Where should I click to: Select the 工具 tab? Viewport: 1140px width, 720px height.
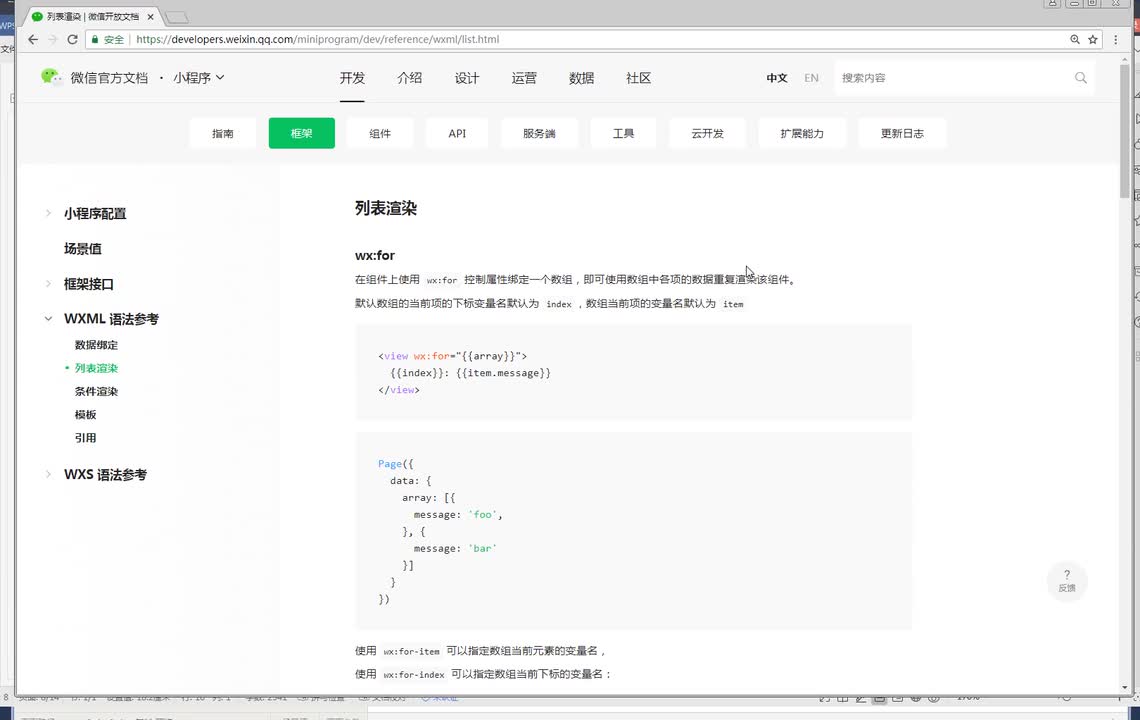tap(624, 133)
